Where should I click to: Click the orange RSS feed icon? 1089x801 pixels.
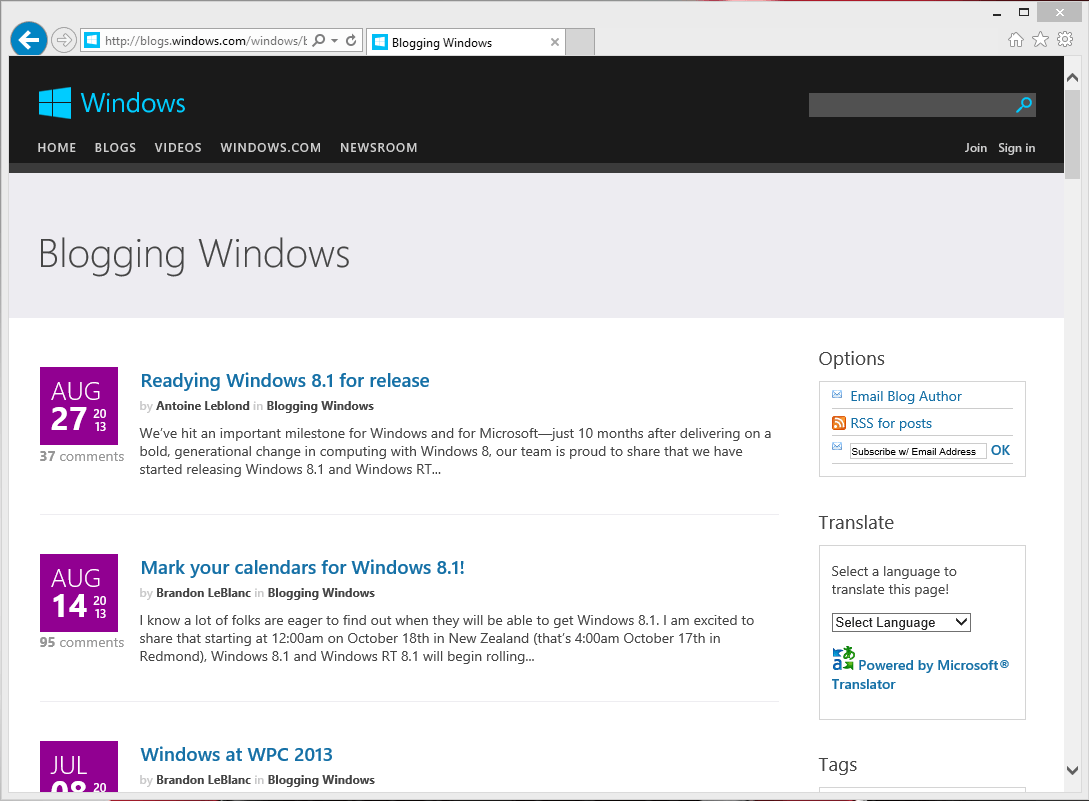tap(839, 423)
